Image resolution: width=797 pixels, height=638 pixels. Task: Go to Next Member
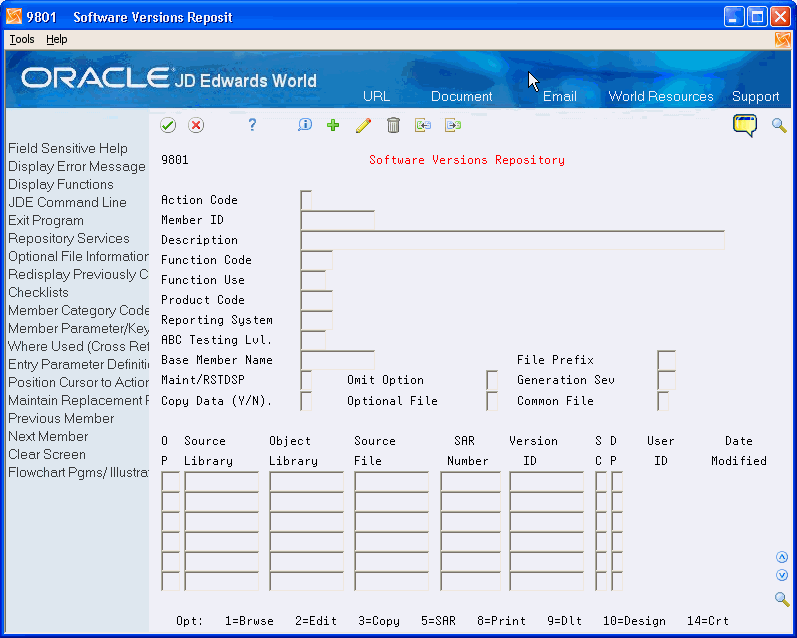coord(48,436)
